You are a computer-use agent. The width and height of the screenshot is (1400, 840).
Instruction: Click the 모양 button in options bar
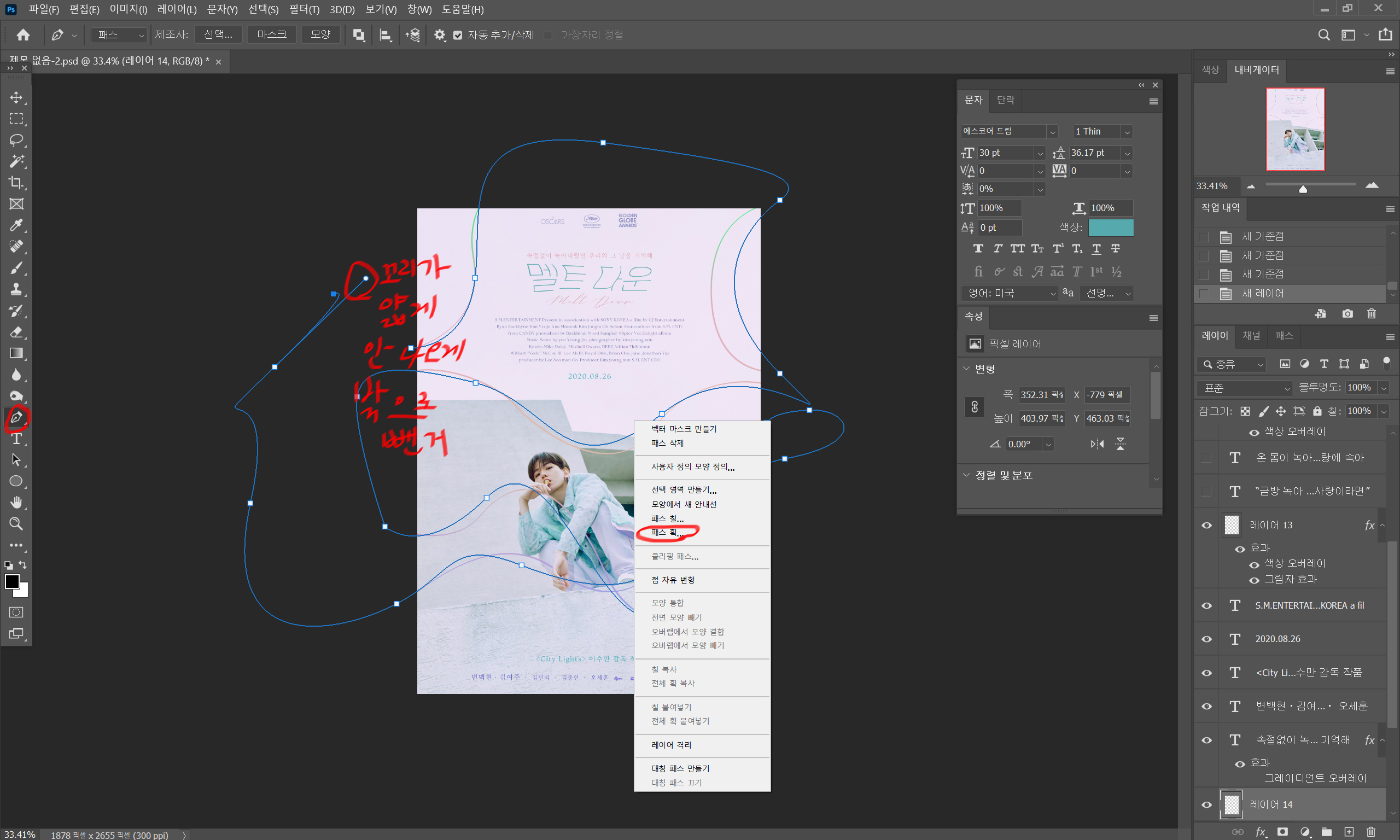pyautogui.click(x=320, y=35)
